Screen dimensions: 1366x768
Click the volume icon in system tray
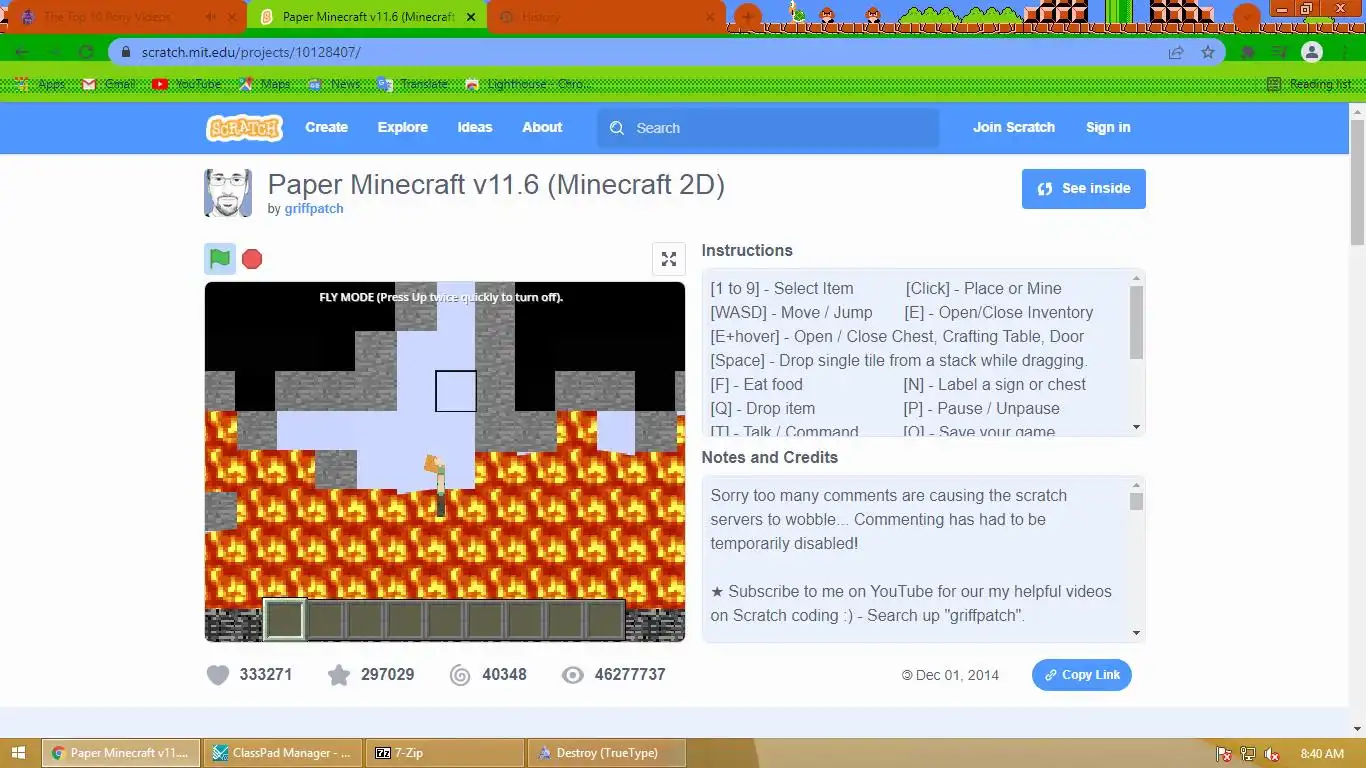[1272, 754]
